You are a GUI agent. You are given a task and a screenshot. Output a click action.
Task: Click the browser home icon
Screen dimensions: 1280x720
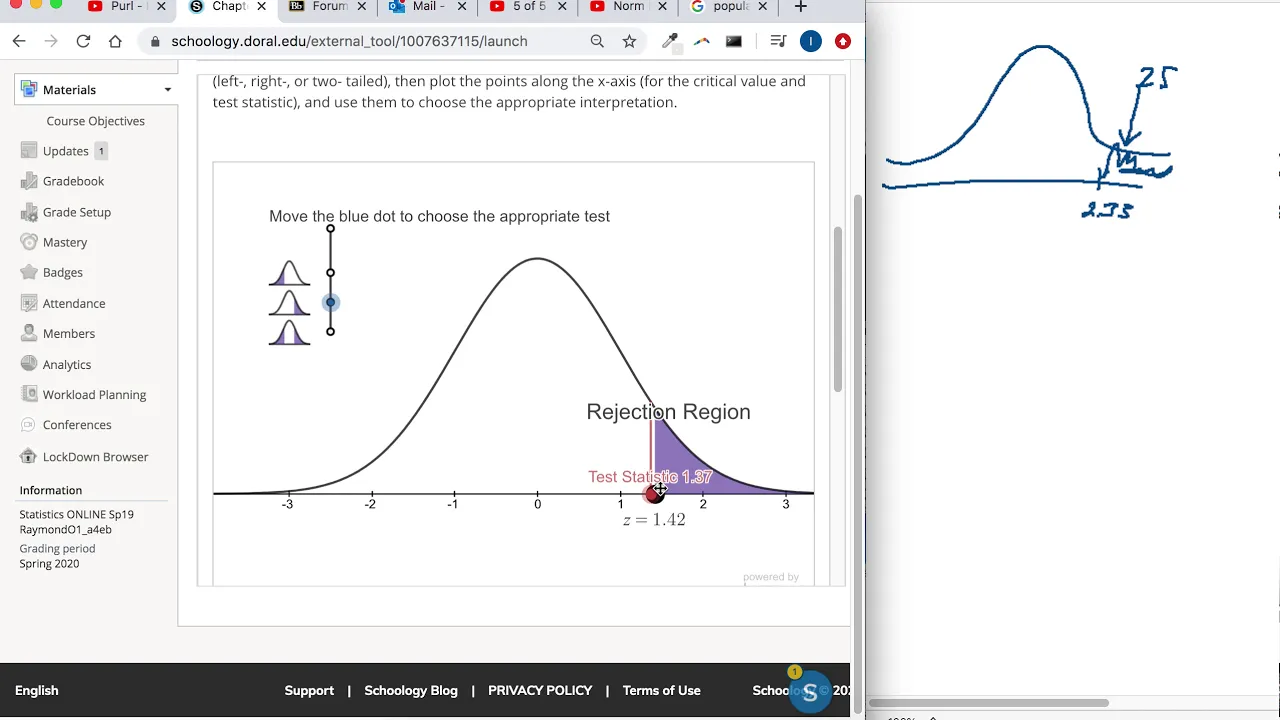(115, 41)
